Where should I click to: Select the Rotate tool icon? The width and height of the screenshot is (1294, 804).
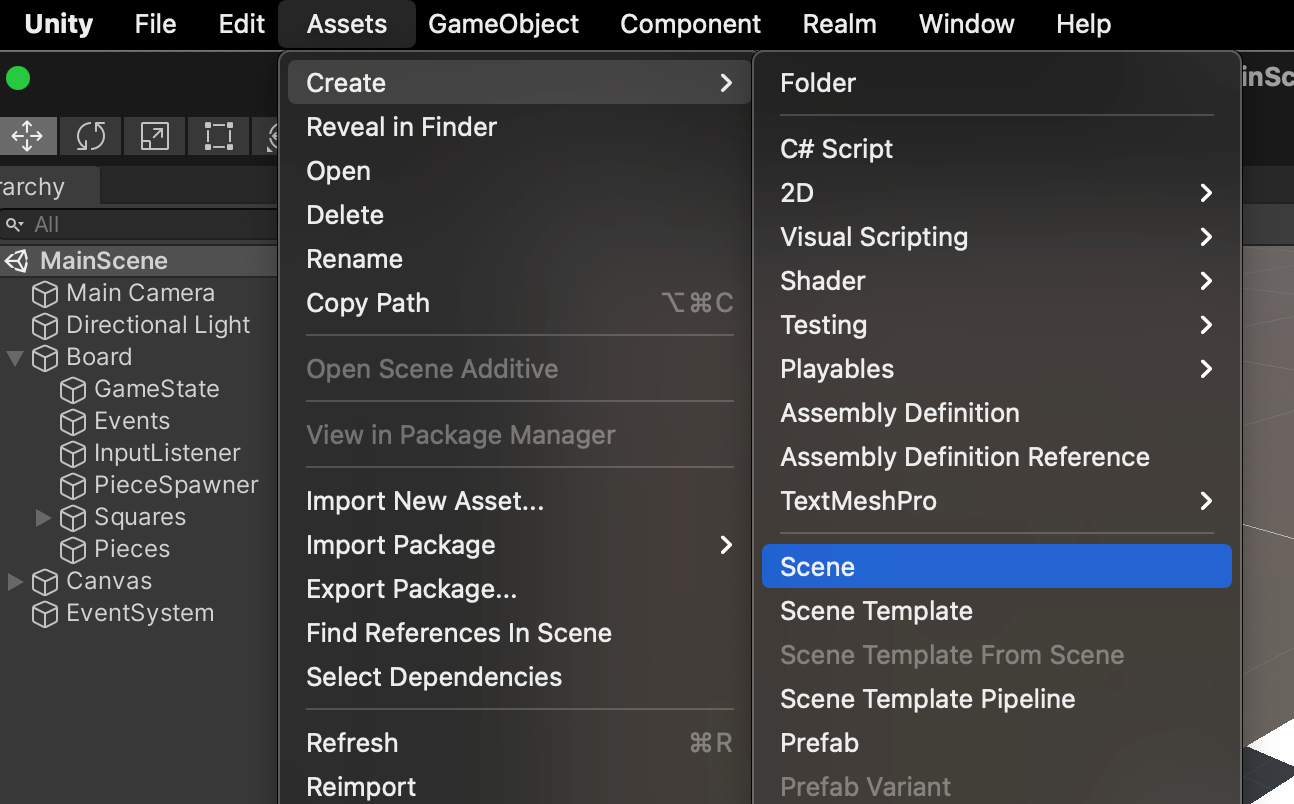point(90,136)
